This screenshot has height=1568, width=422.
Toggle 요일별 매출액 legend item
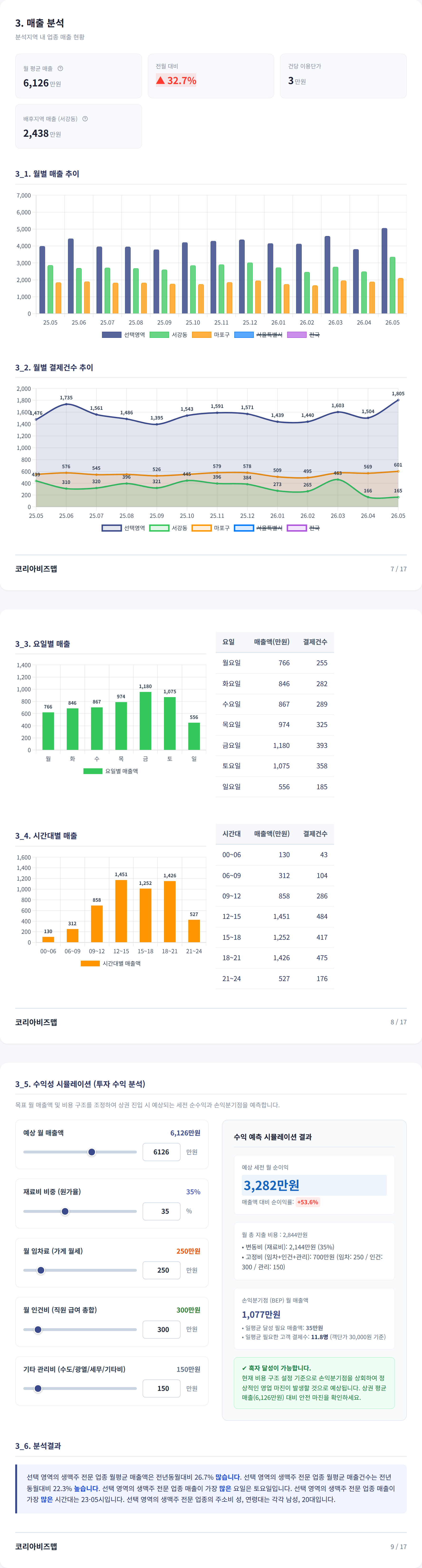click(x=110, y=771)
